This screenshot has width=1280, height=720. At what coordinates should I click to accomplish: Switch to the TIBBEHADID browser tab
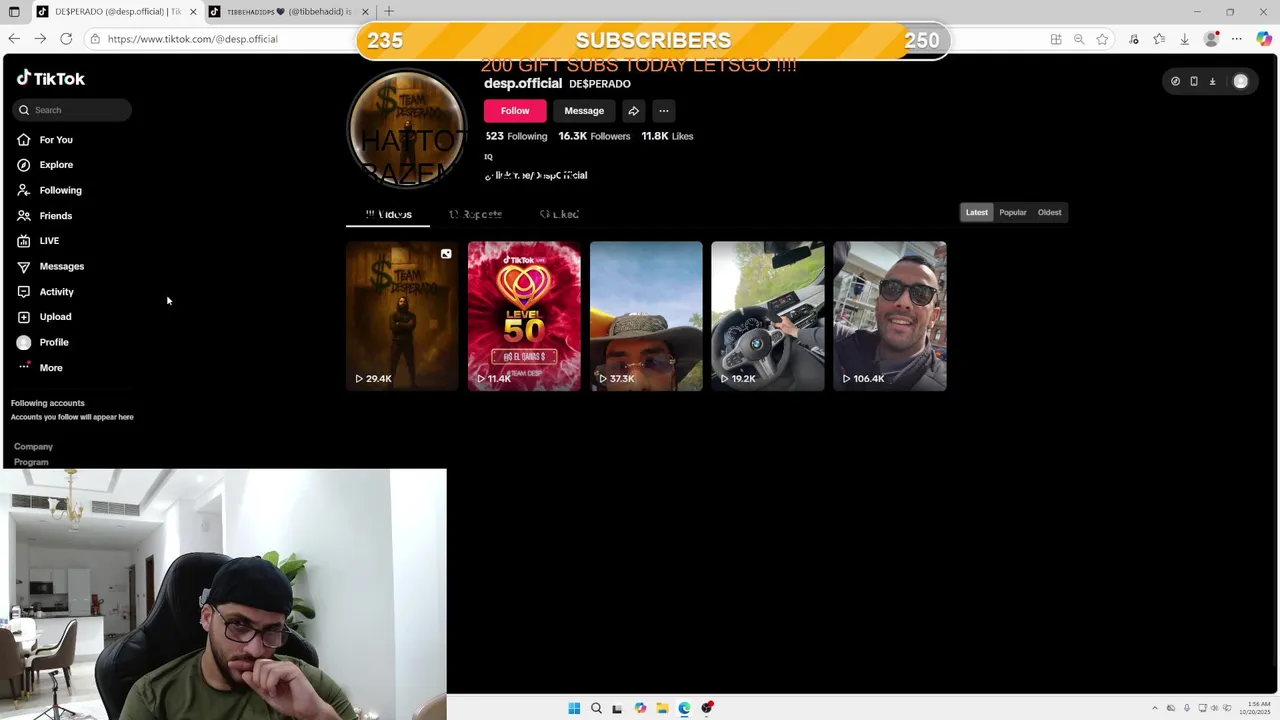[290, 12]
